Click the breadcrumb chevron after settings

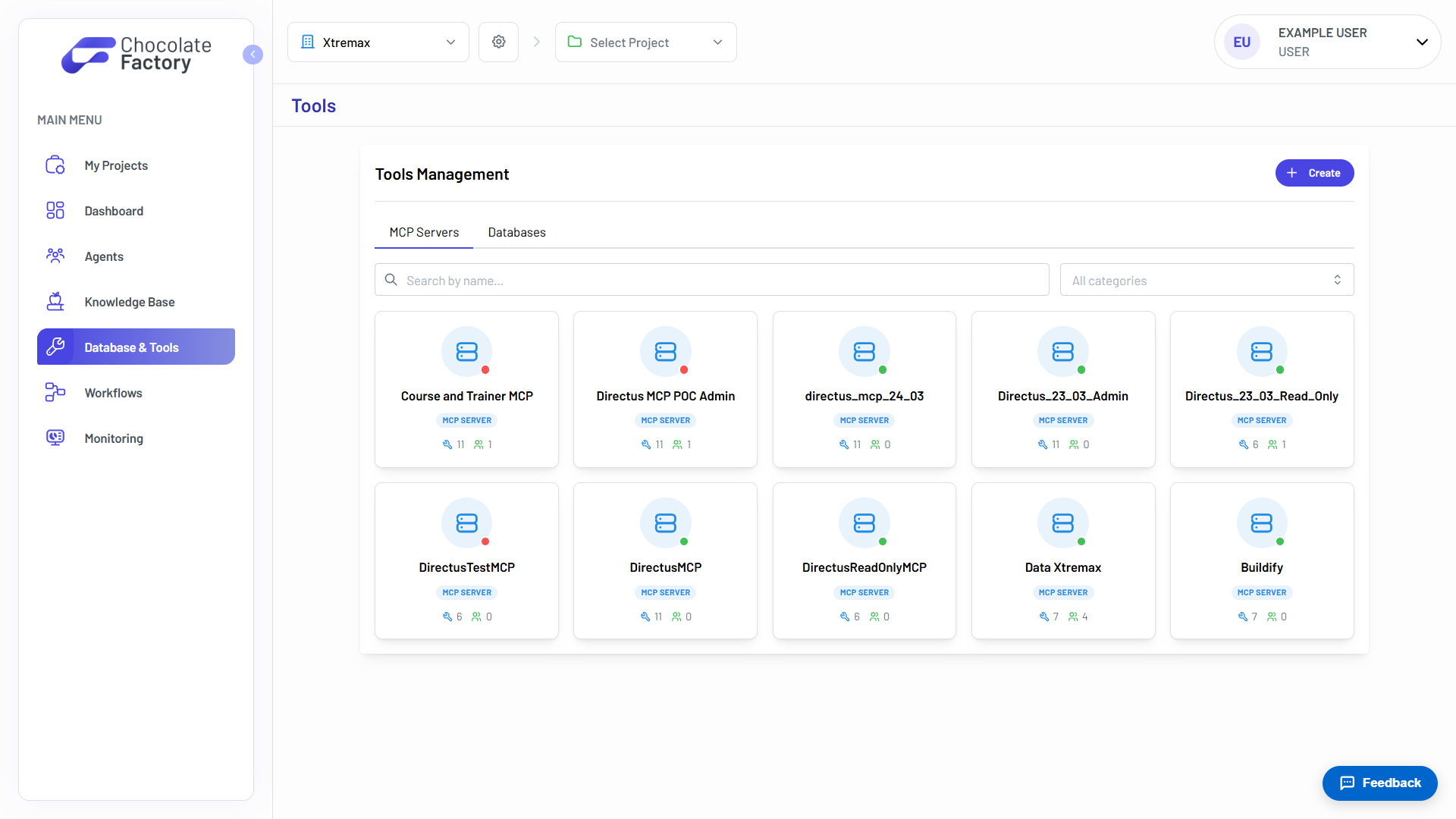(537, 42)
